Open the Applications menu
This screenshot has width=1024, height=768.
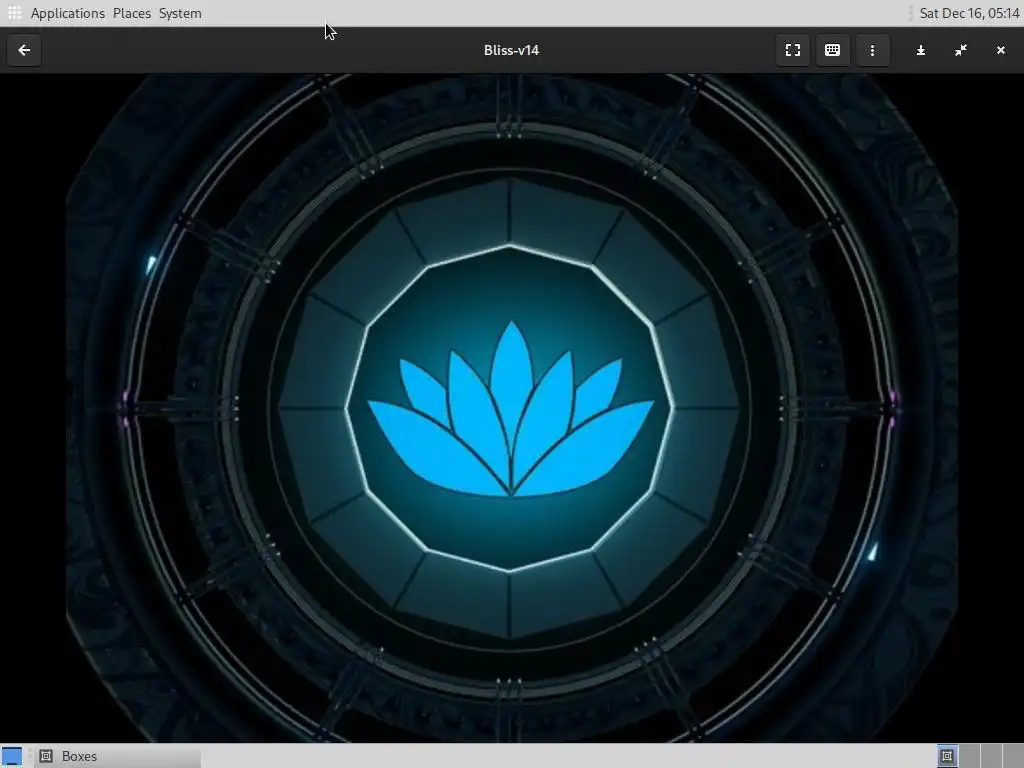[67, 13]
